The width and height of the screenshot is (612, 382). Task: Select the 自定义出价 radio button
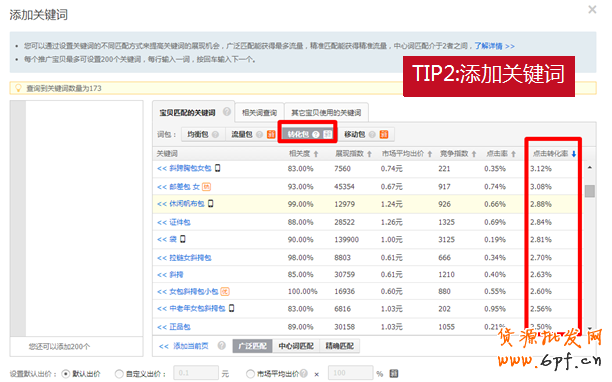point(119,374)
